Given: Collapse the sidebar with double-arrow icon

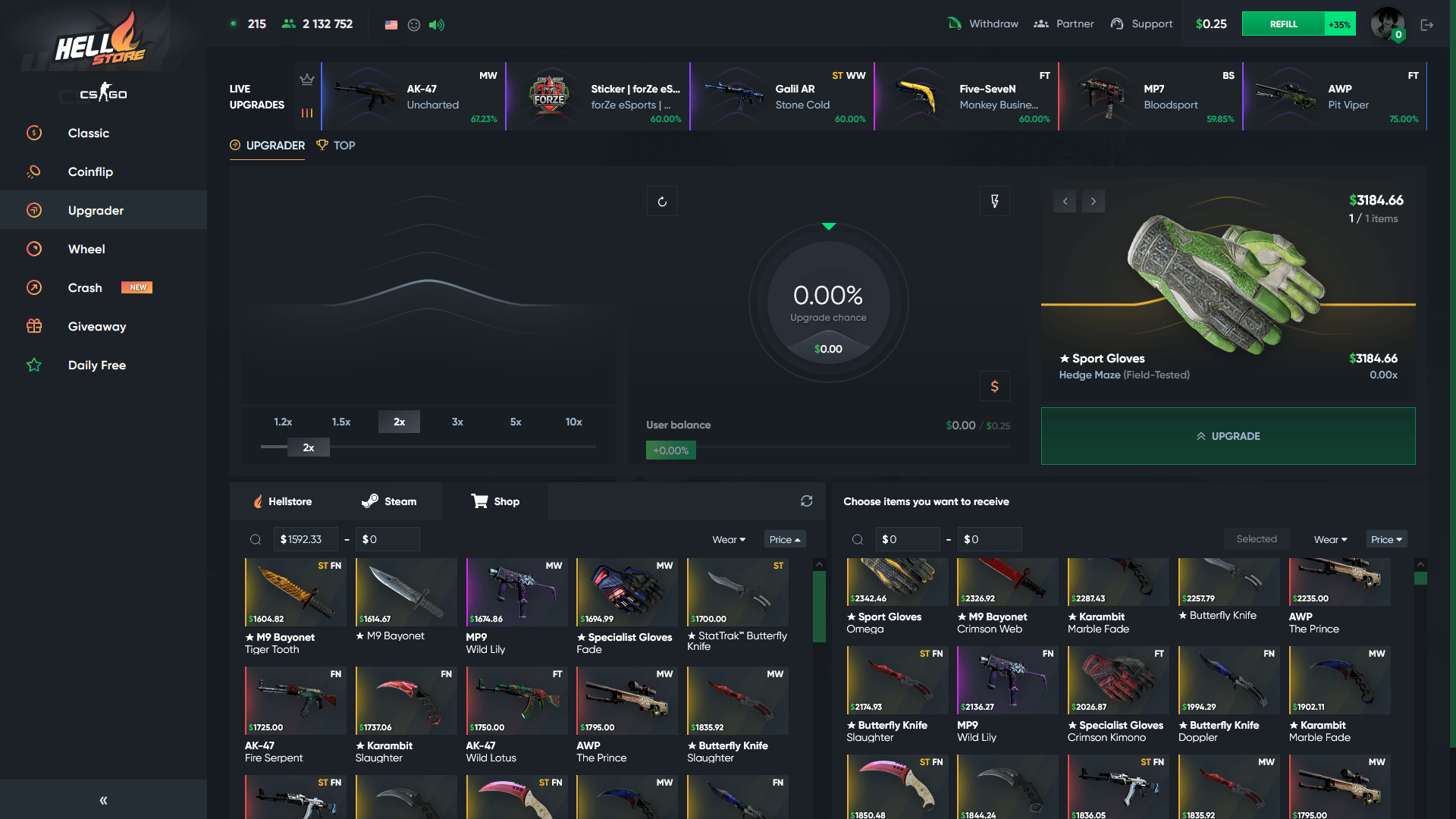Looking at the screenshot, I should tap(103, 800).
